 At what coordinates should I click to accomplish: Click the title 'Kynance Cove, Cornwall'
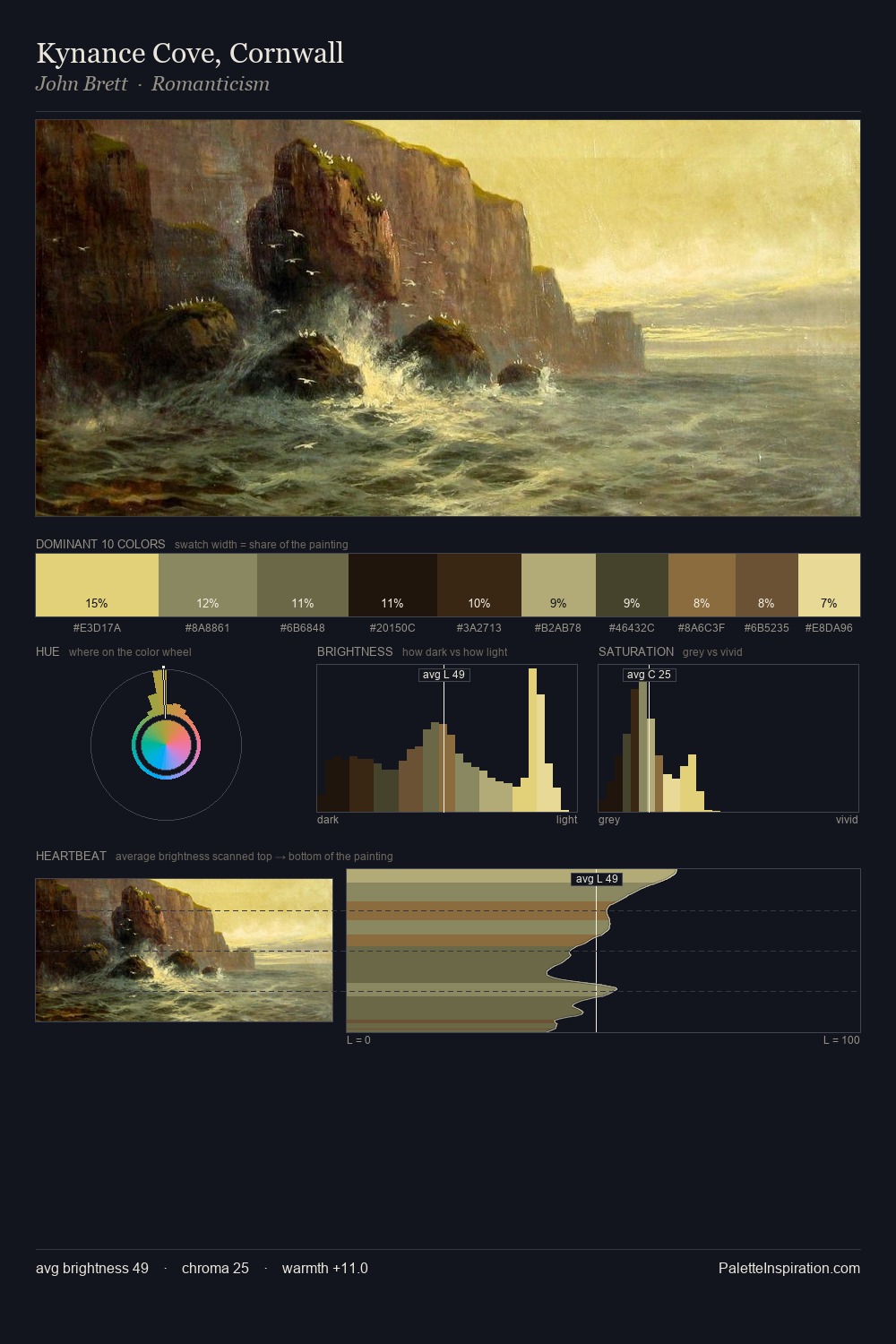190,53
